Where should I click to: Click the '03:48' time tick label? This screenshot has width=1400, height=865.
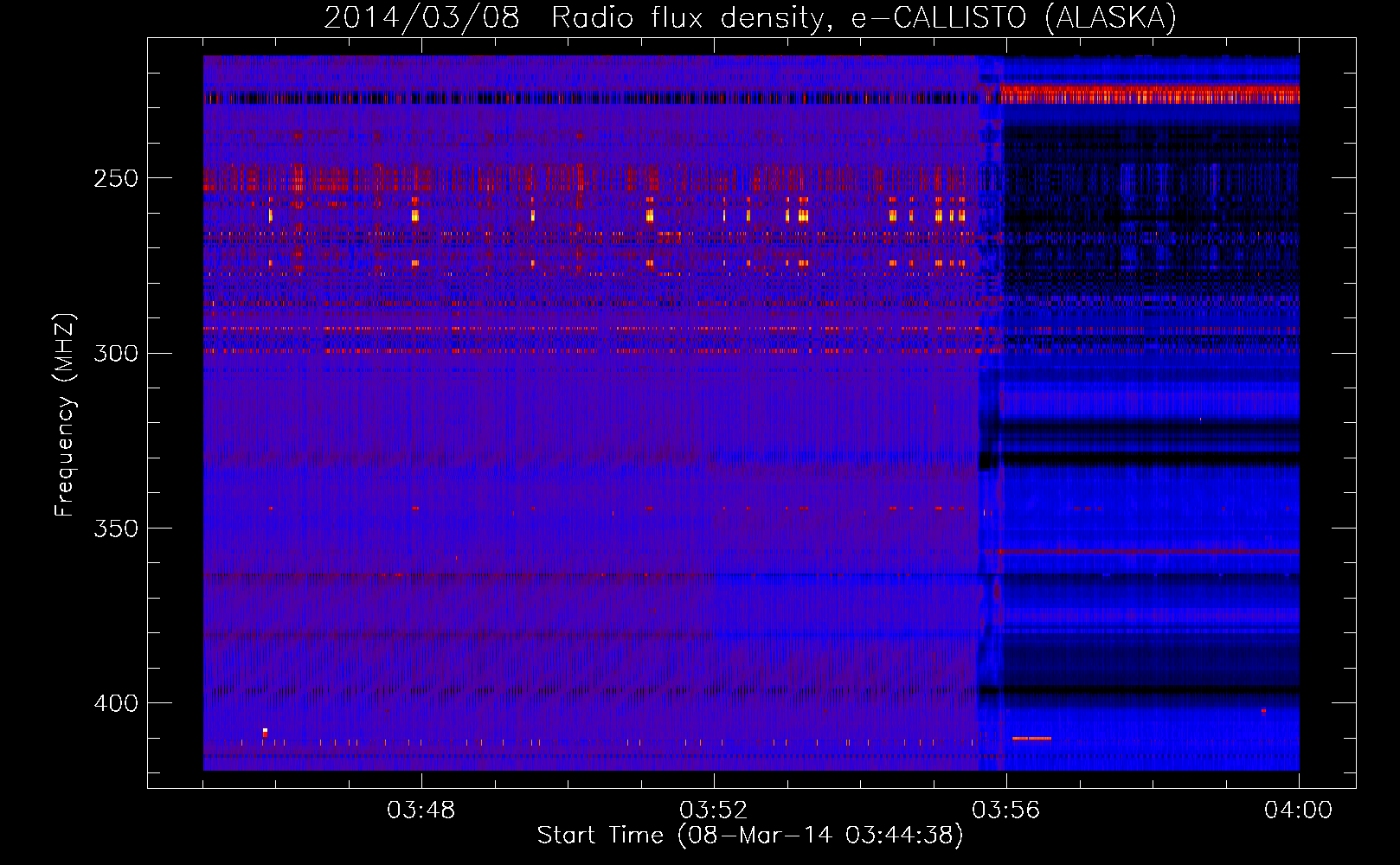pos(421,811)
